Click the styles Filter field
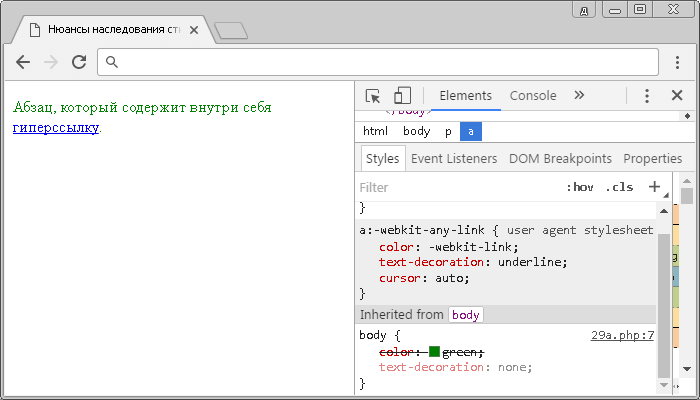700x400 pixels. [460, 187]
